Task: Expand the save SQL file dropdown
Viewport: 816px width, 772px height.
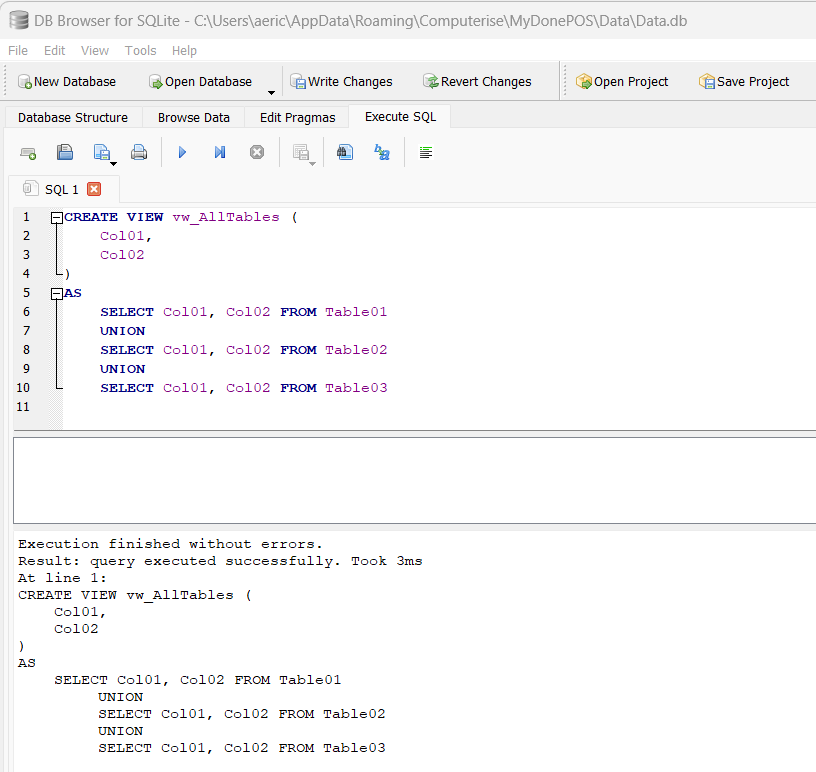Action: 114,163
